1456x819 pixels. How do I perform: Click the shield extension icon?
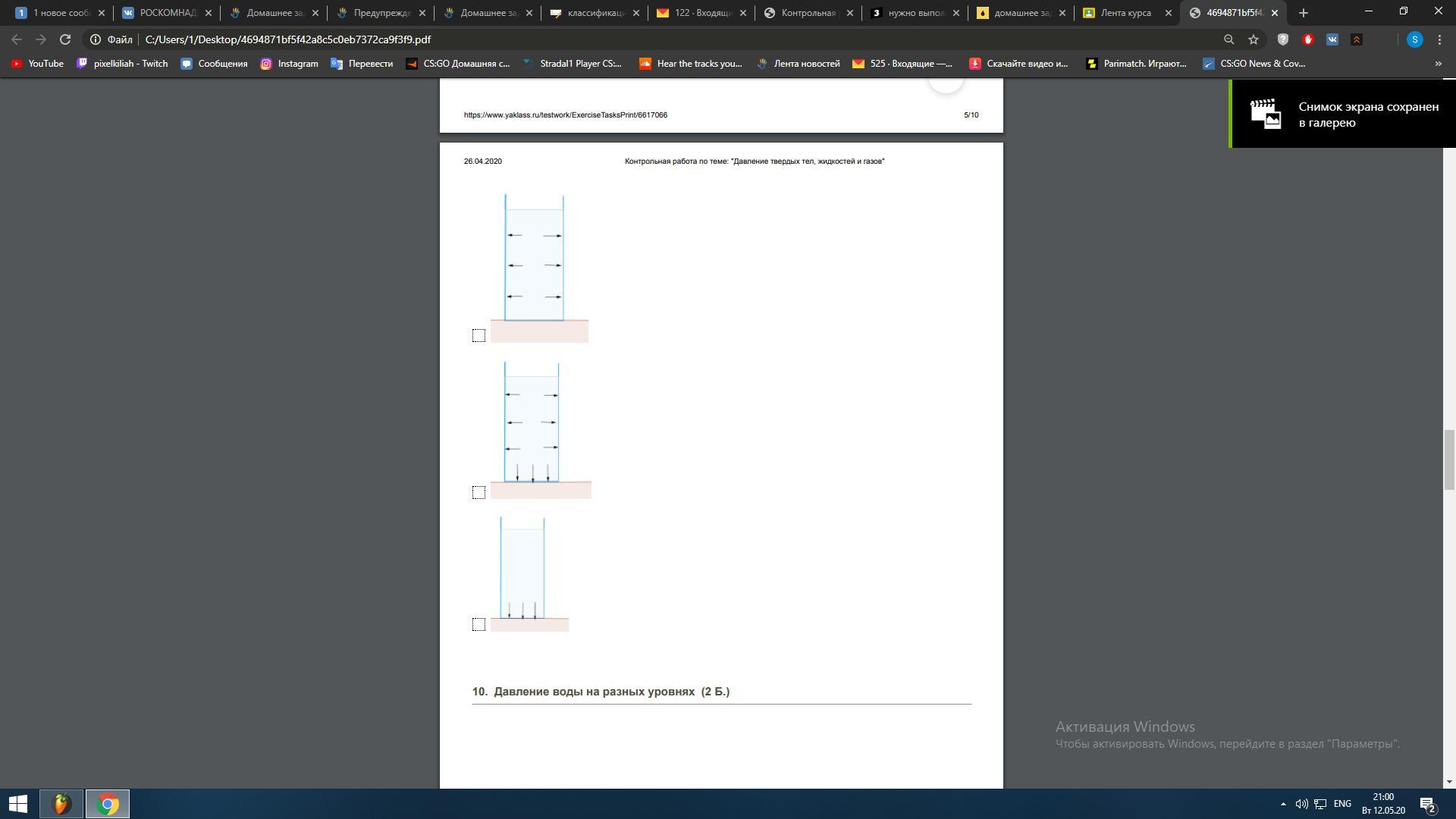coord(1283,39)
